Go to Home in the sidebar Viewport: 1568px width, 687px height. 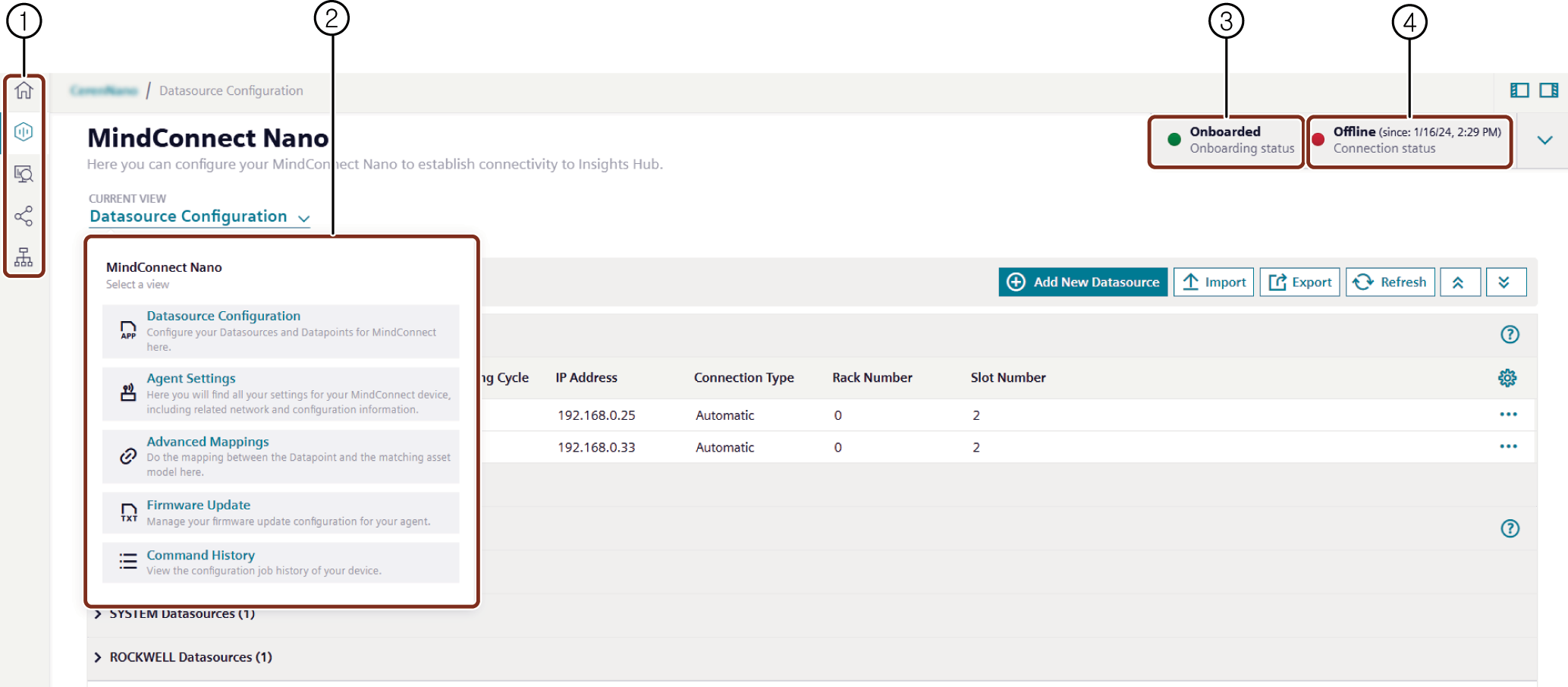point(24,90)
